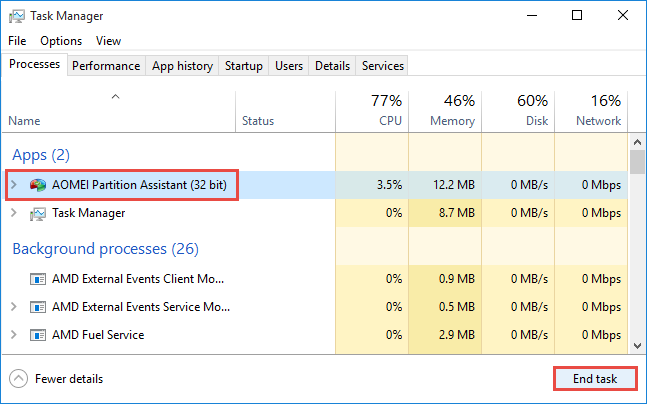Switch to the Performance tab
The width and height of the screenshot is (647, 404).
106,66
